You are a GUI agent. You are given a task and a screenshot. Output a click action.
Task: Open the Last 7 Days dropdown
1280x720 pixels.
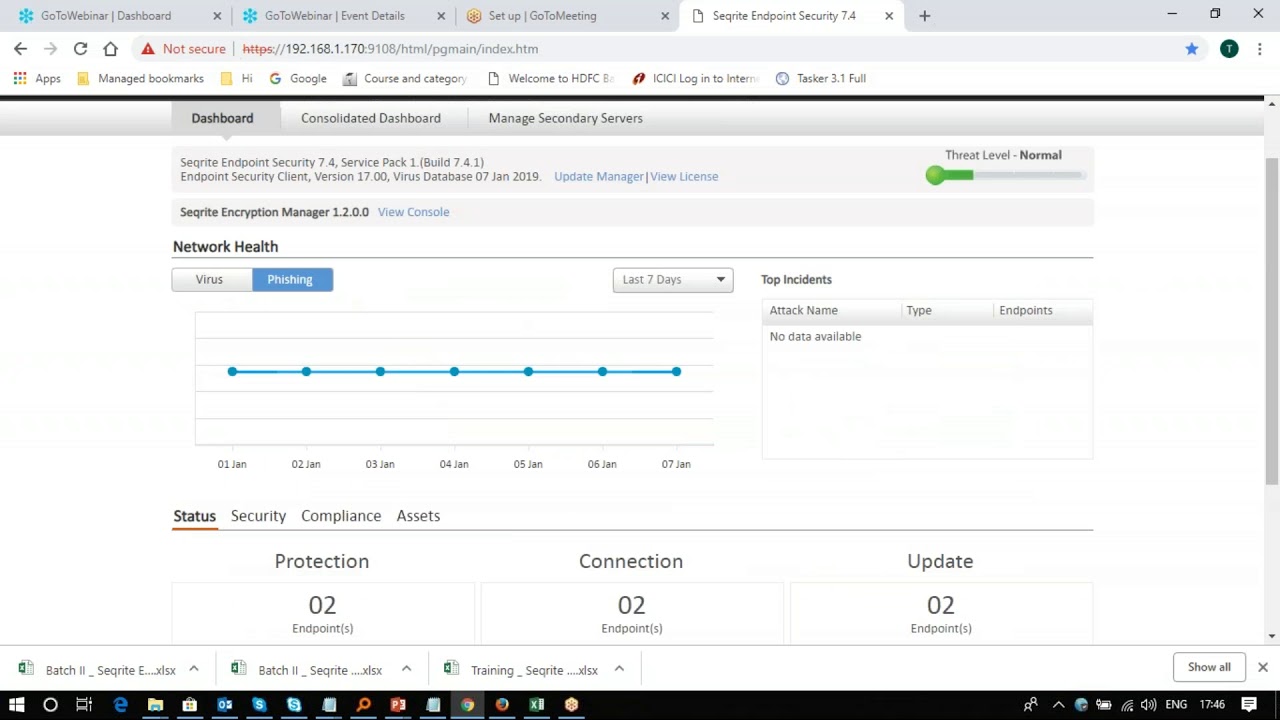click(673, 279)
